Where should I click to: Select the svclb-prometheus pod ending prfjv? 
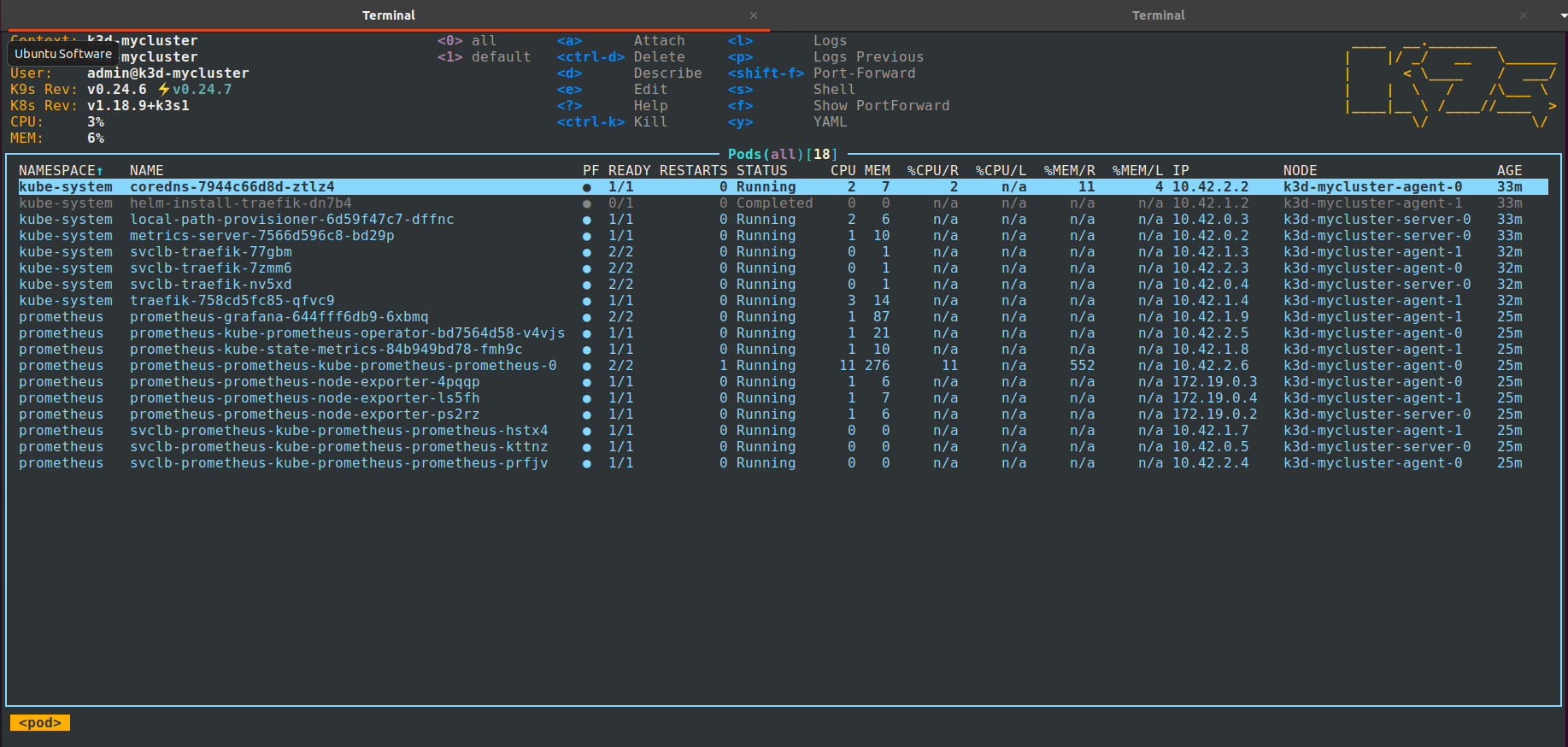coord(784,462)
